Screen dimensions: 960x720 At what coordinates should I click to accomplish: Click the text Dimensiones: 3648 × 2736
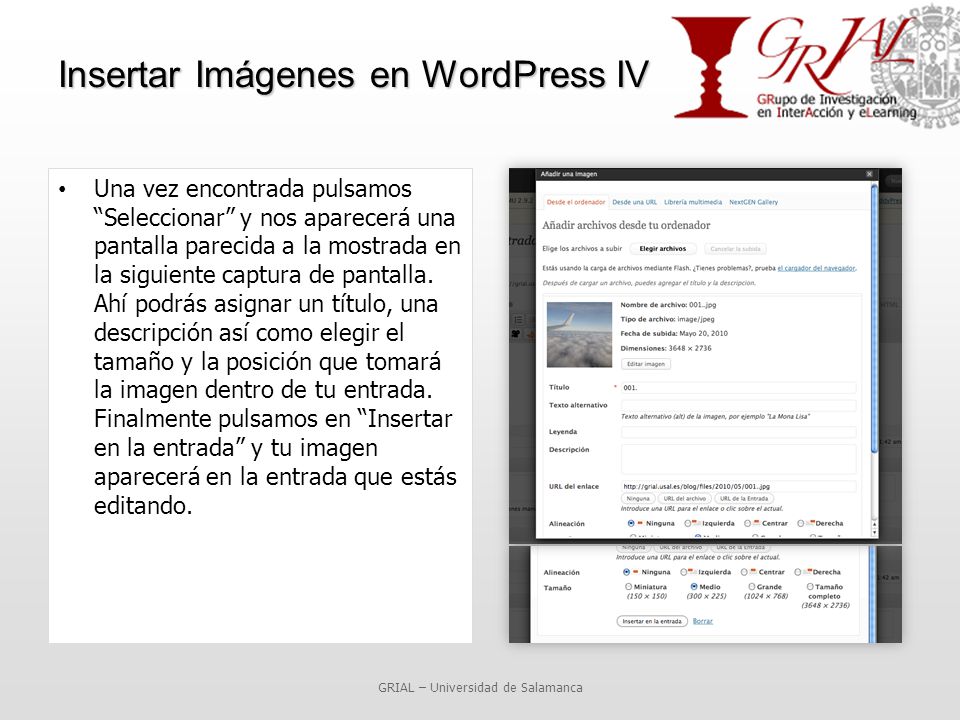point(666,348)
